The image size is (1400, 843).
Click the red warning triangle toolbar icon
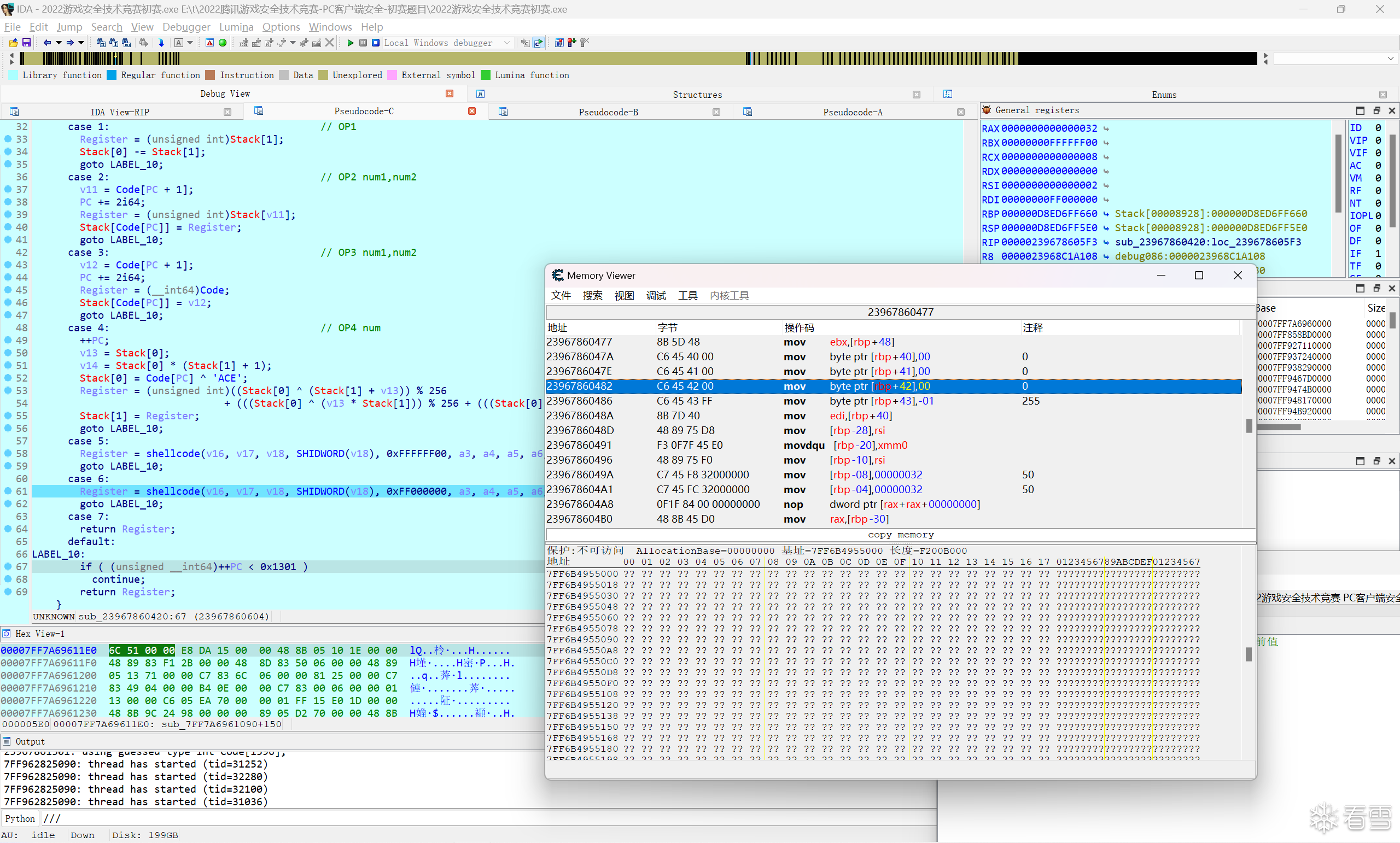209,43
